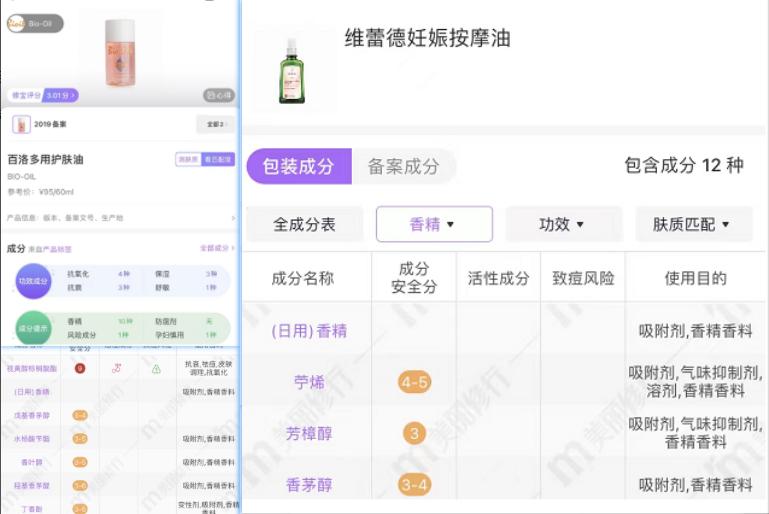Open (日用)香精 in the left ingredient list
This screenshot has width=769, height=514.
click(x=32, y=392)
